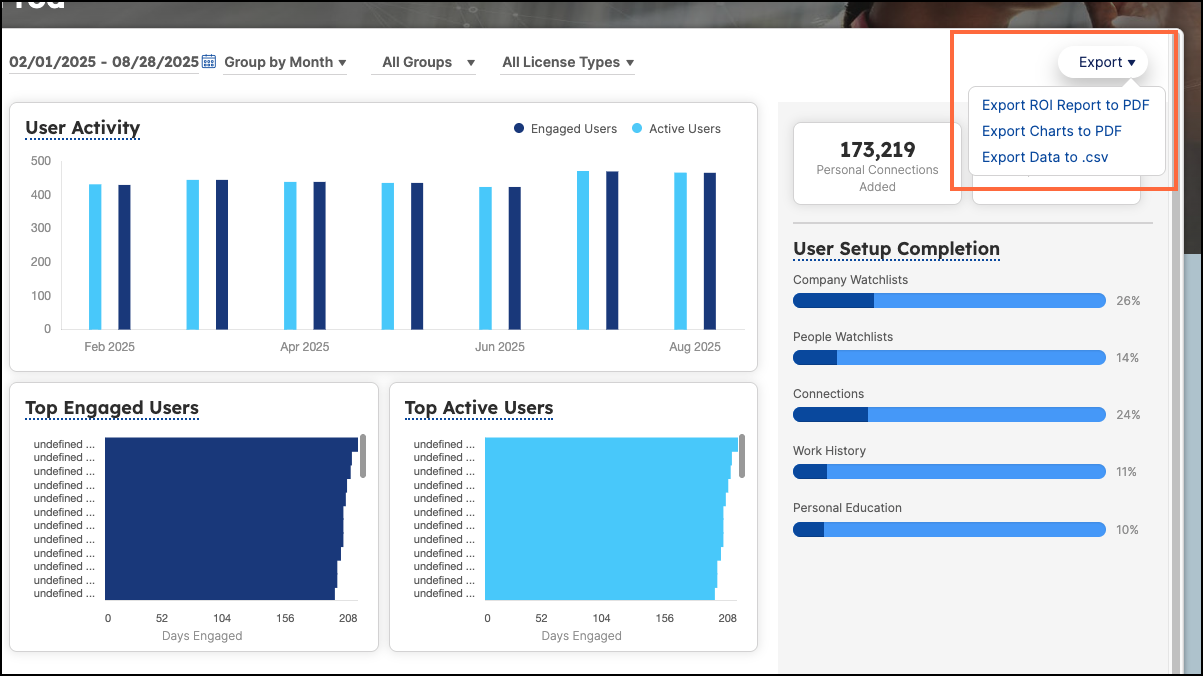Click the Top Active Users heading
Screen dimensions: 1203x676
click(479, 408)
